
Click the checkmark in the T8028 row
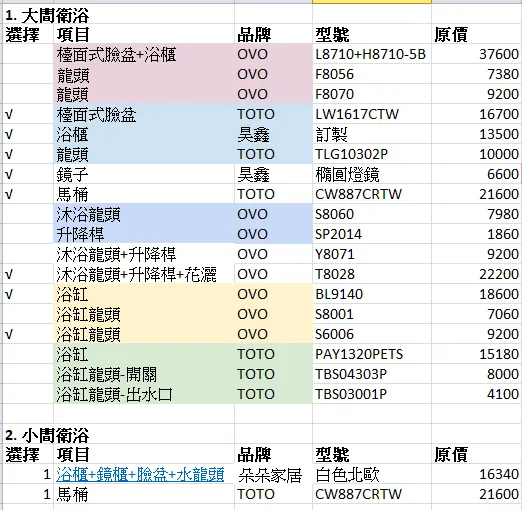[9, 275]
